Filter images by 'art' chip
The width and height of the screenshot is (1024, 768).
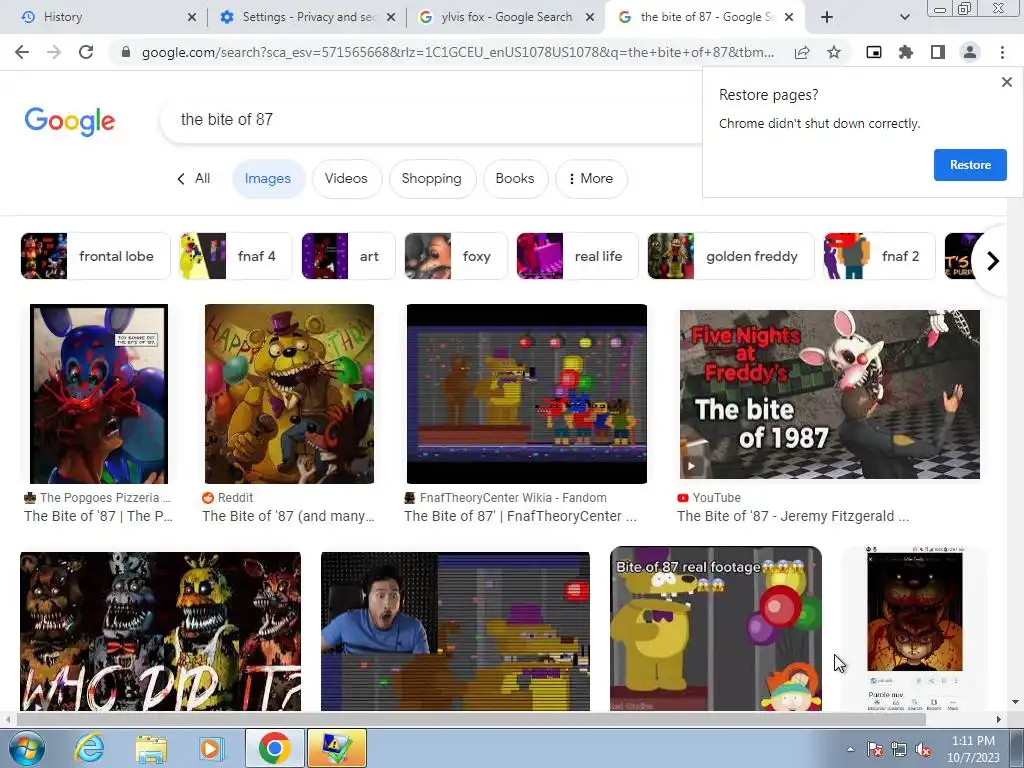348,256
